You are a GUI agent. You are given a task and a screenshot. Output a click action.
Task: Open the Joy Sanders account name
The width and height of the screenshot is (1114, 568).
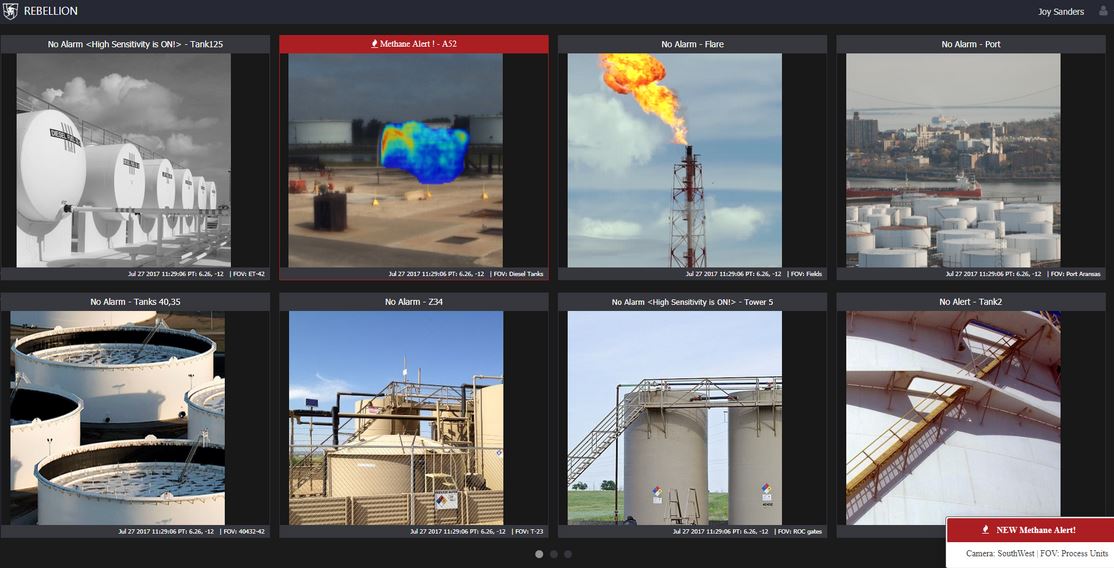pyautogui.click(x=1061, y=12)
